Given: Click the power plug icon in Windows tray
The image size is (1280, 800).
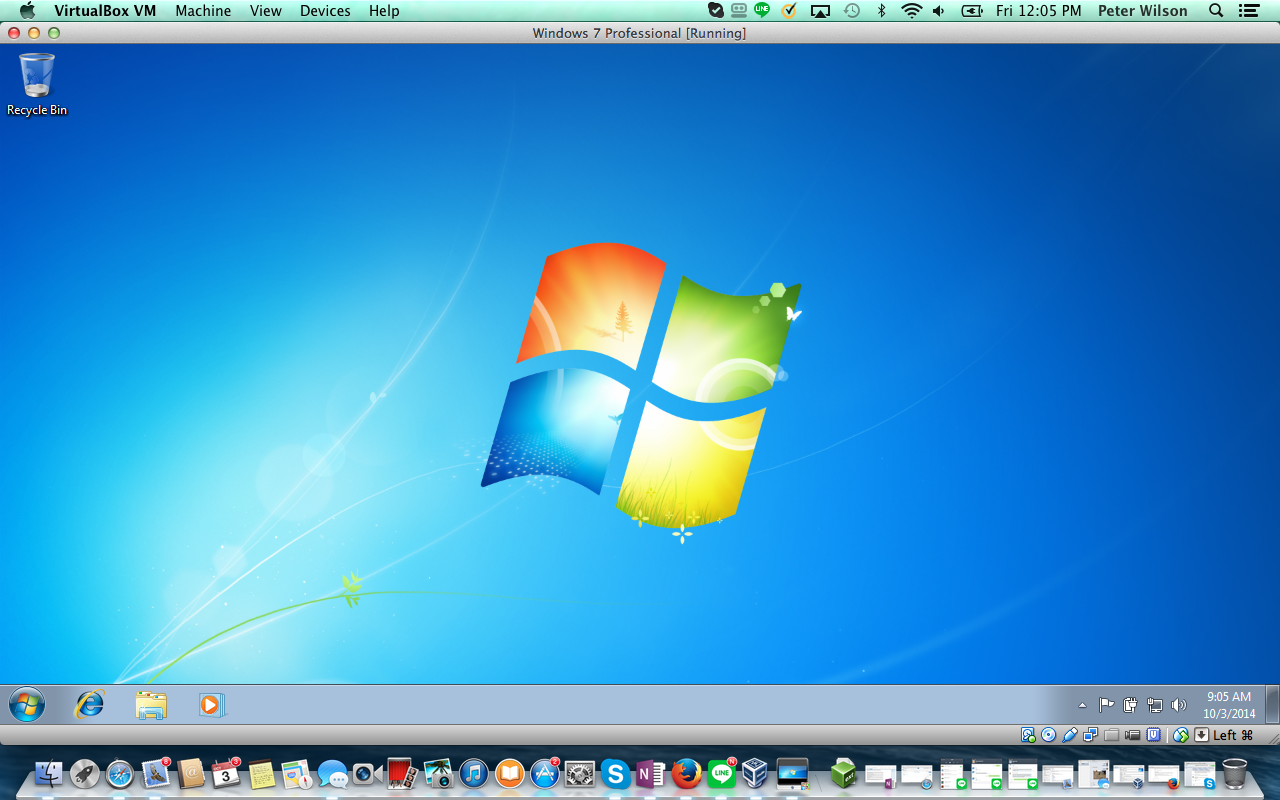Looking at the screenshot, I should click(1130, 705).
